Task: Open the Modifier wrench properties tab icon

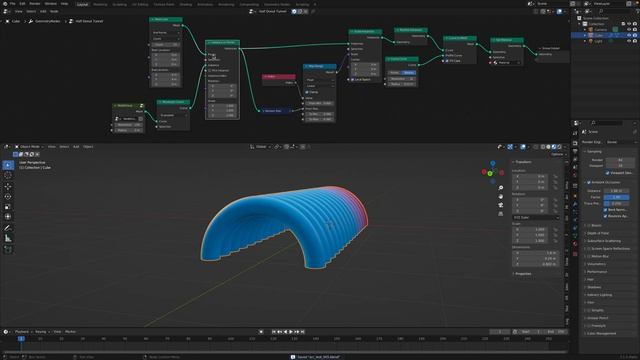Action: (x=575, y=204)
